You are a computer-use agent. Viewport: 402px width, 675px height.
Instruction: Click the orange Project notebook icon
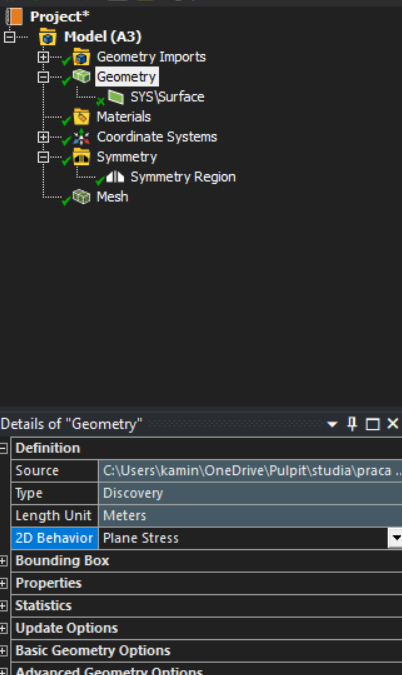[x=13, y=16]
